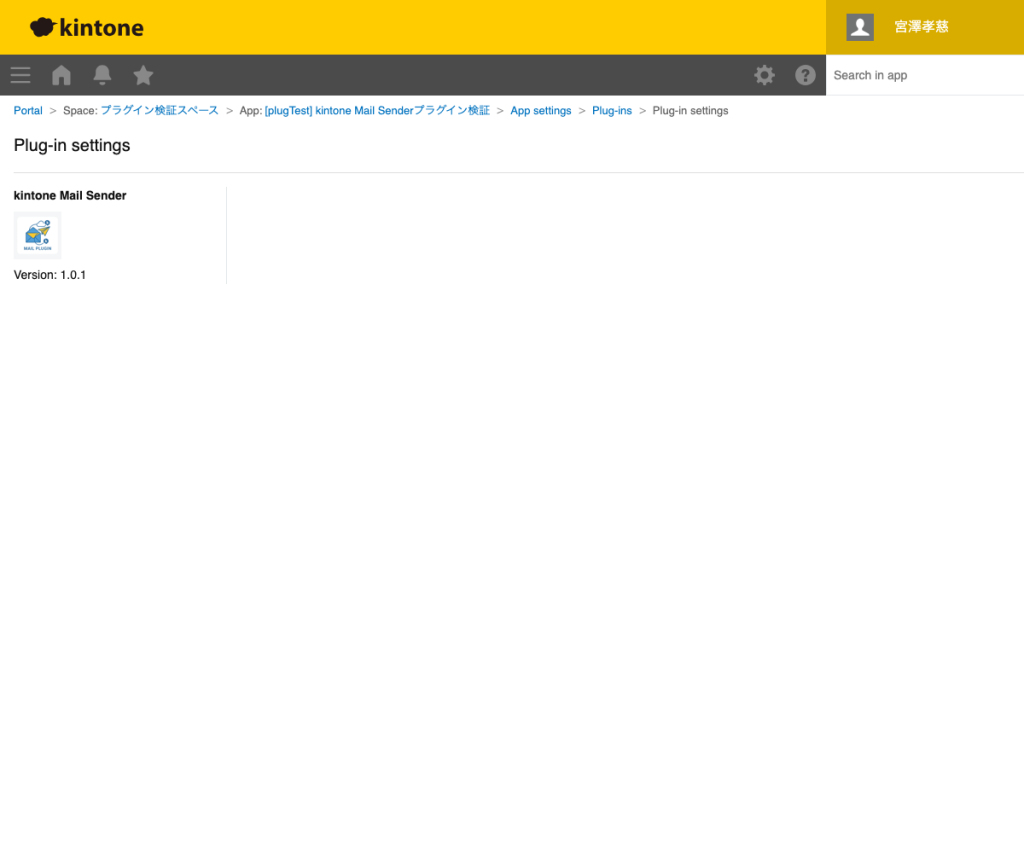Viewport: 1024px width, 853px height.
Task: Show favorites using the star icon
Action: tap(142, 75)
